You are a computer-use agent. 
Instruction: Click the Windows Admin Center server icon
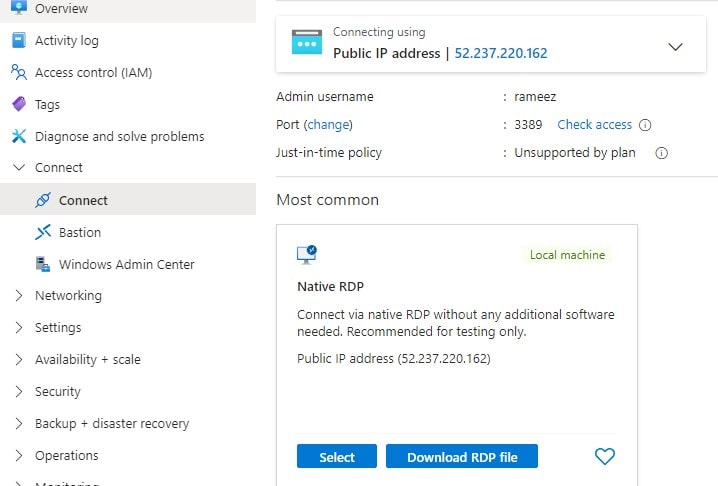coord(43,264)
